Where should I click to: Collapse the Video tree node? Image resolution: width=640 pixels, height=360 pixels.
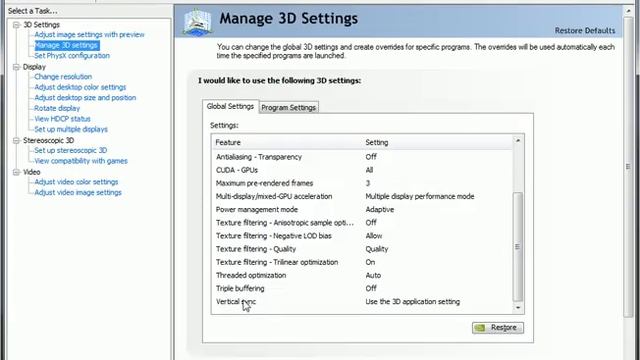point(16,172)
